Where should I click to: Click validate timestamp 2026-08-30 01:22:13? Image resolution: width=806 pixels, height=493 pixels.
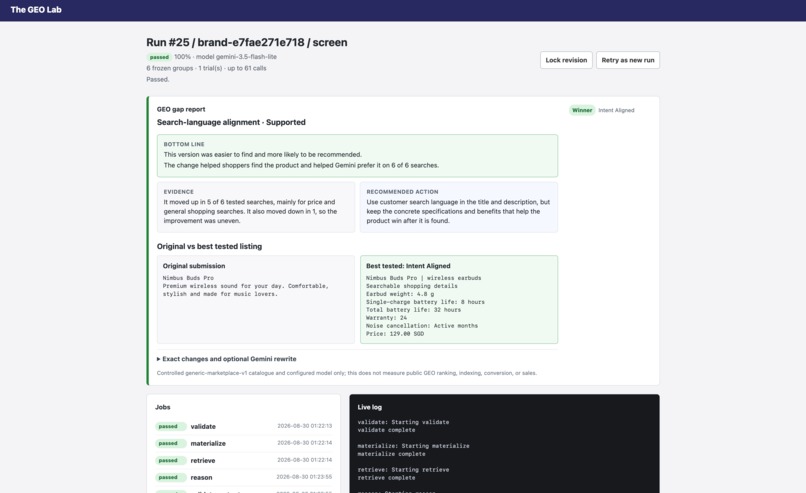pos(305,426)
